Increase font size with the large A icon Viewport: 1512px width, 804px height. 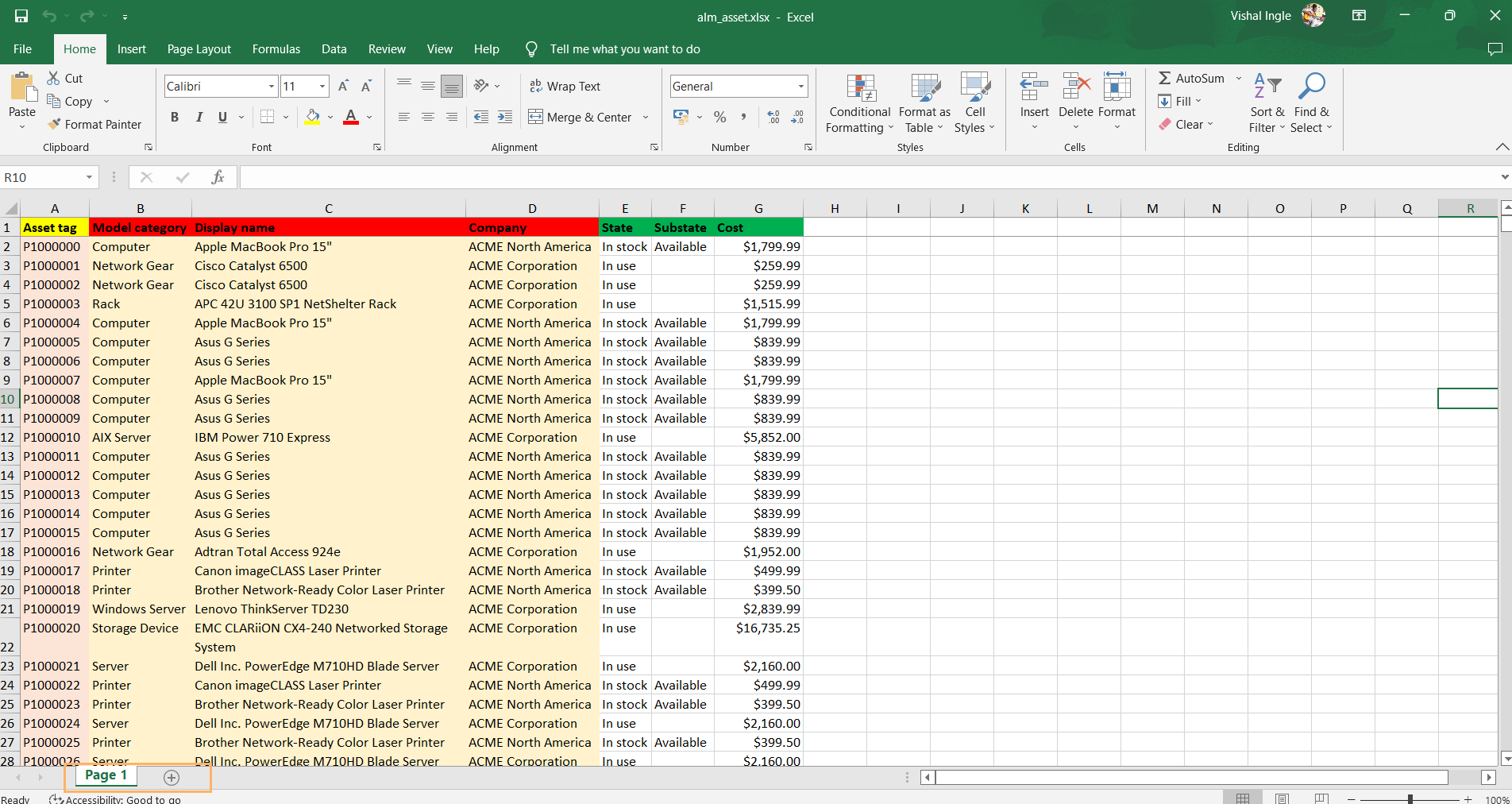[343, 86]
